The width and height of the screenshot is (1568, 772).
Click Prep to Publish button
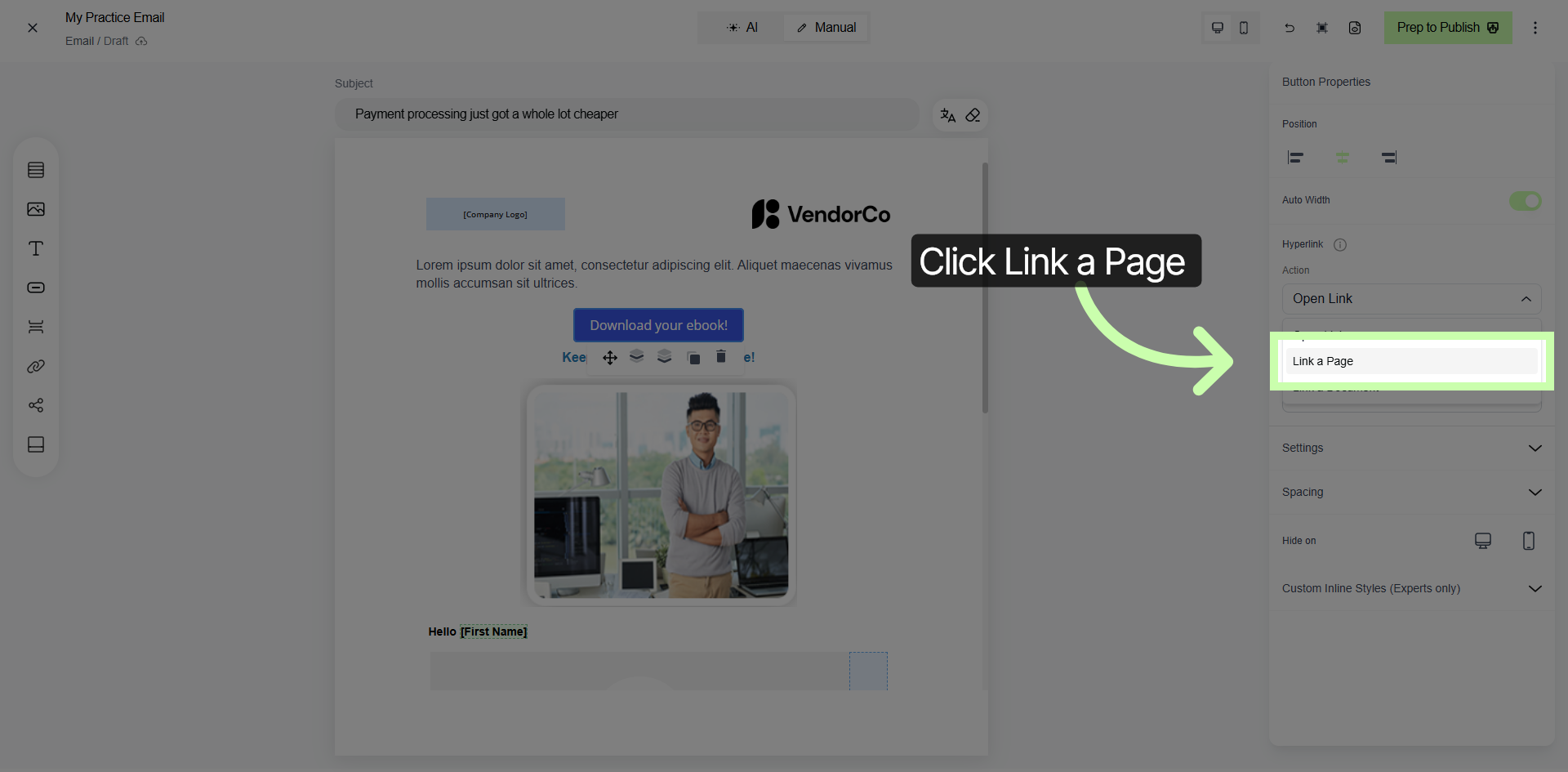click(x=1448, y=28)
